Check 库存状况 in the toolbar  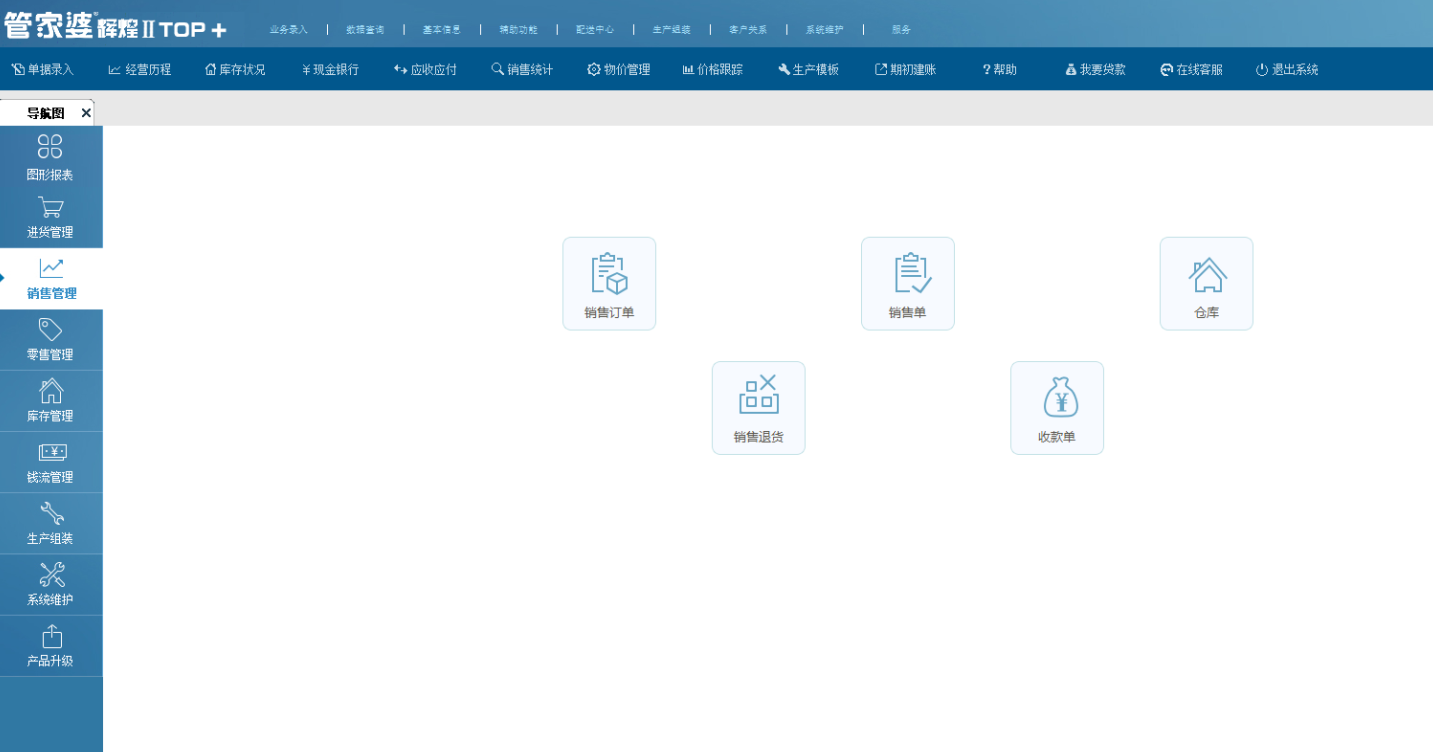click(x=235, y=70)
